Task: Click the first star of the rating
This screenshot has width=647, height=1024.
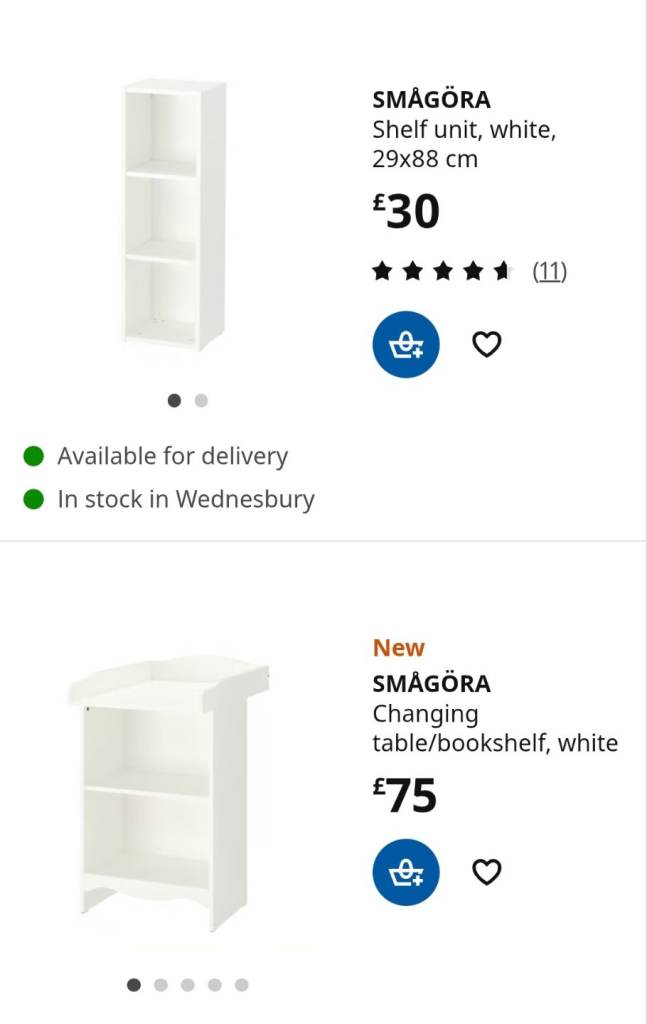Action: [383, 269]
